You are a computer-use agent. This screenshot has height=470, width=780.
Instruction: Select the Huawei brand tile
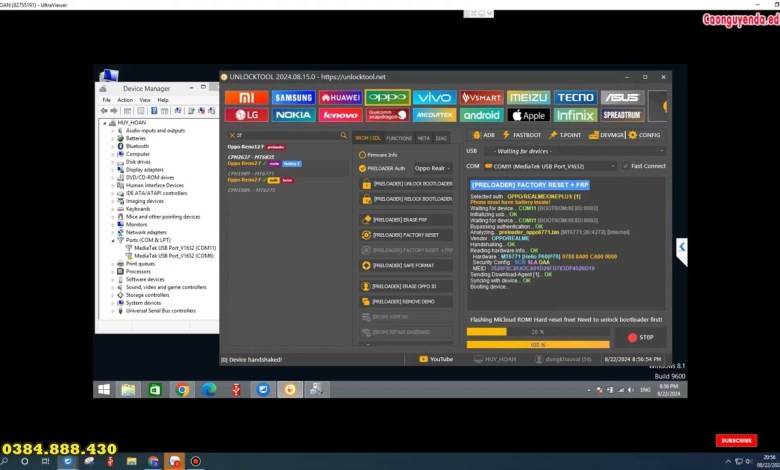341,98
